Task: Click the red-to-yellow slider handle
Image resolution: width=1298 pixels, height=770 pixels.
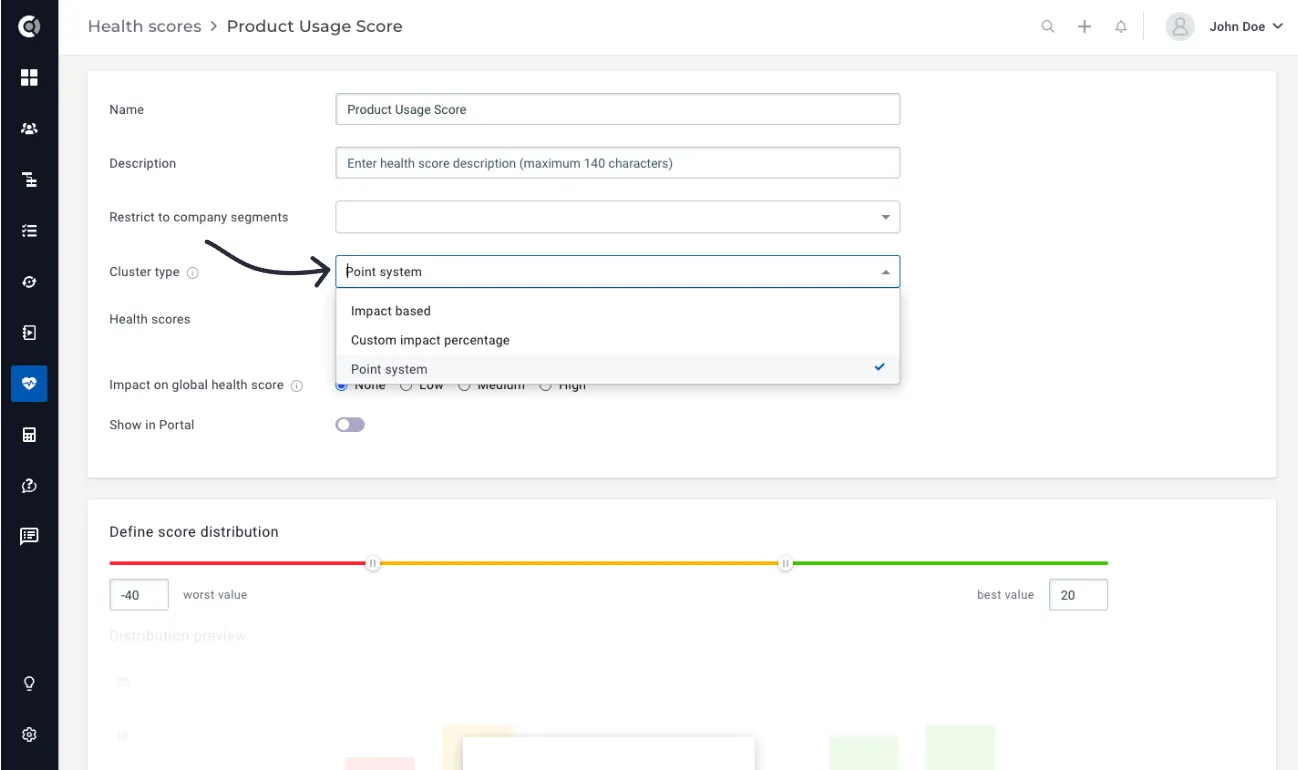Action: pyautogui.click(x=373, y=564)
